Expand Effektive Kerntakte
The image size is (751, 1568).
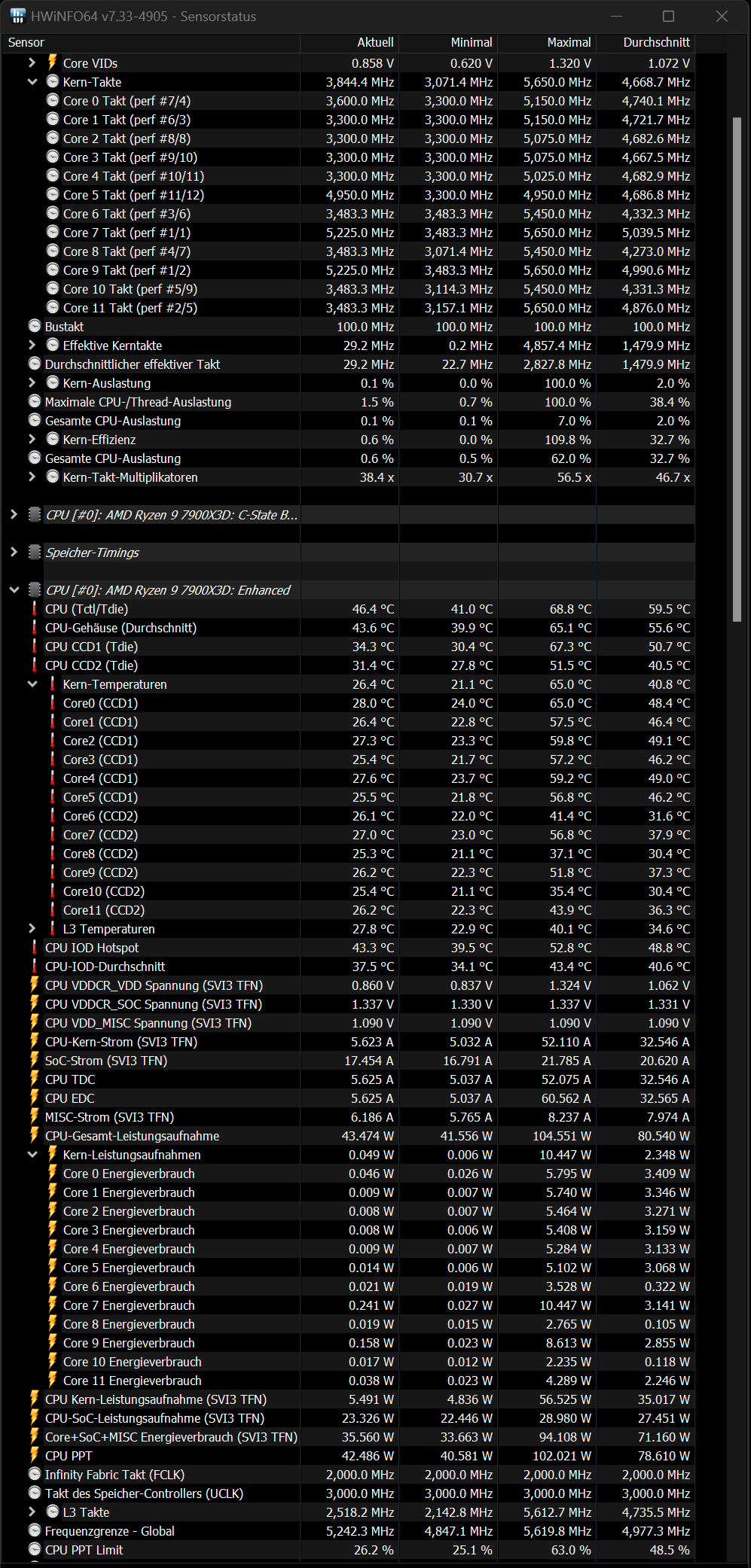point(32,345)
